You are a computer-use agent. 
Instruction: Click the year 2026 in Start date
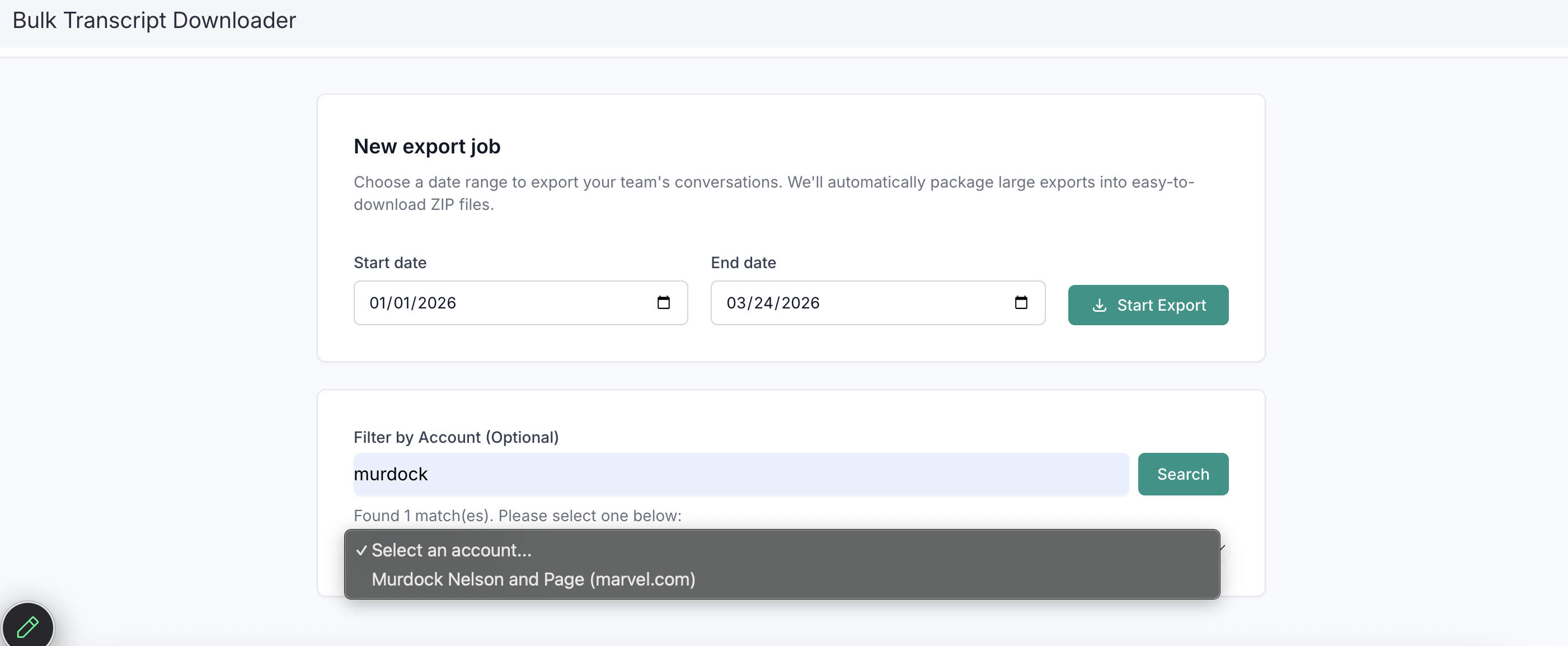point(436,303)
